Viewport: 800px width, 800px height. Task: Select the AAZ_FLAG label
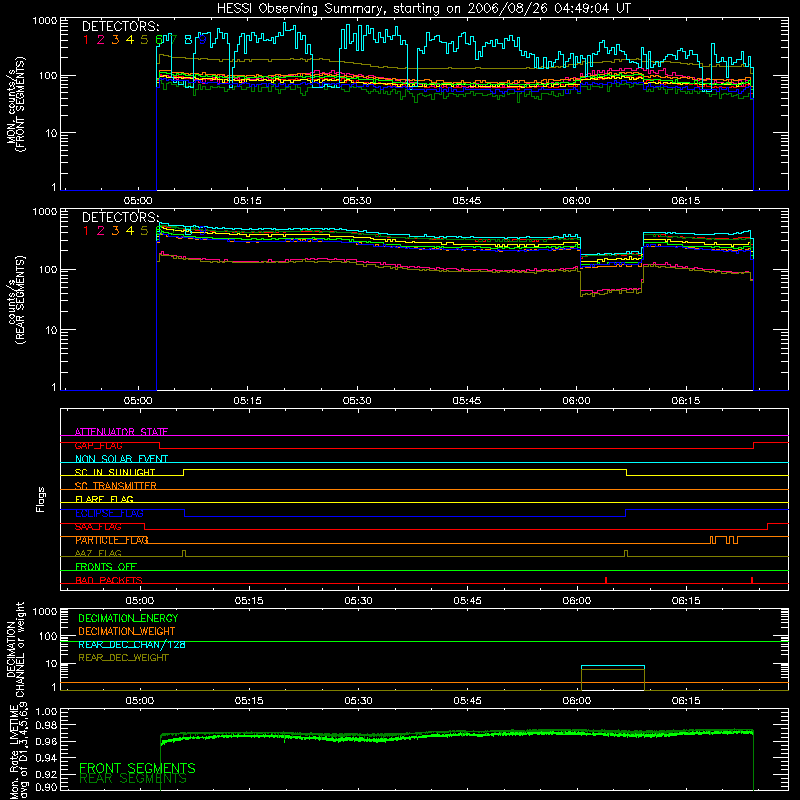coord(98,553)
